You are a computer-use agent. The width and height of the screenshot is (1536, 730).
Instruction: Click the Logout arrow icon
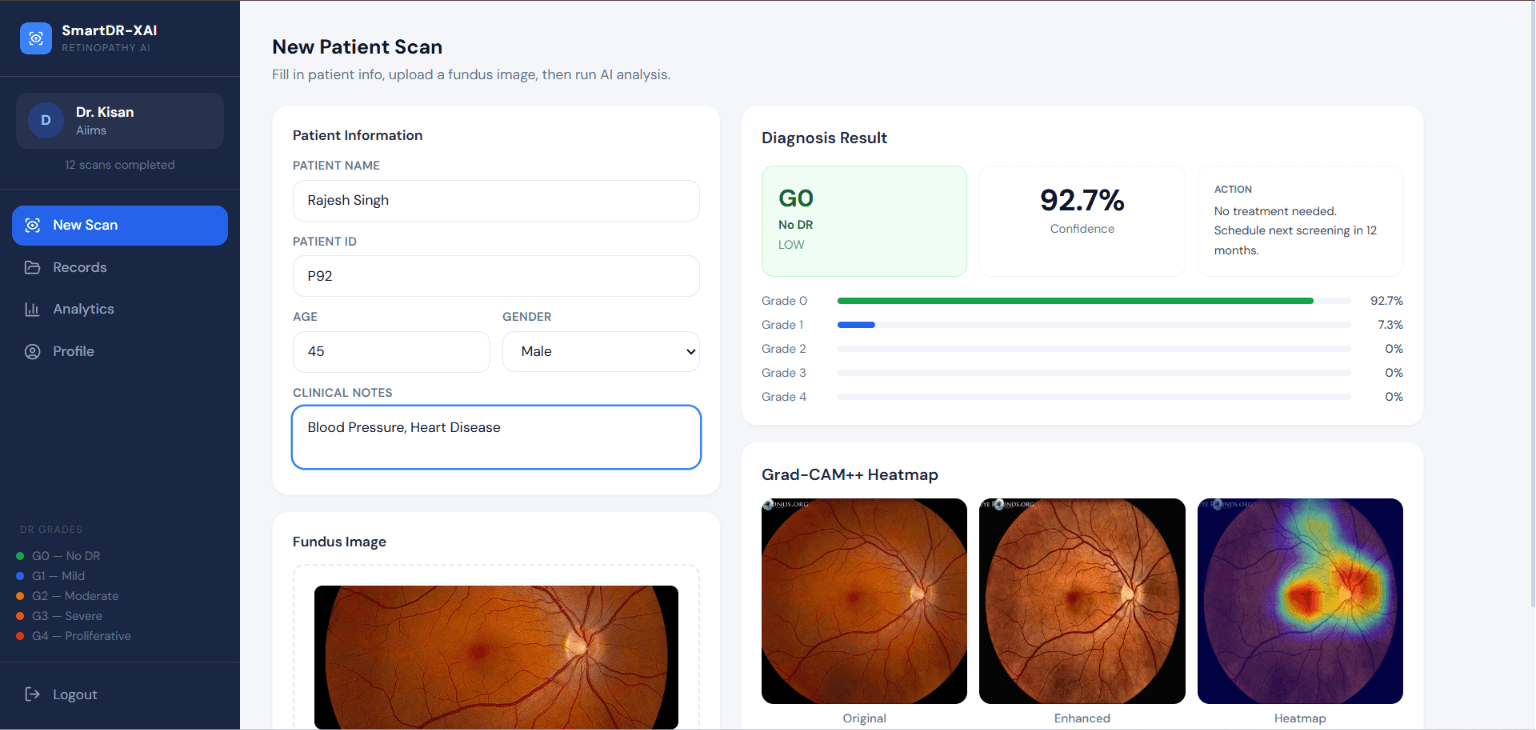pos(33,694)
